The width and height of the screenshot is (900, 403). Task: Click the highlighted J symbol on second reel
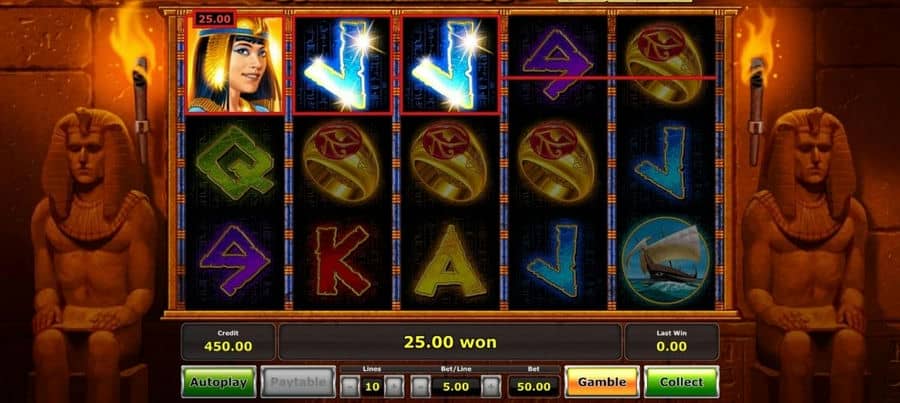(x=343, y=64)
